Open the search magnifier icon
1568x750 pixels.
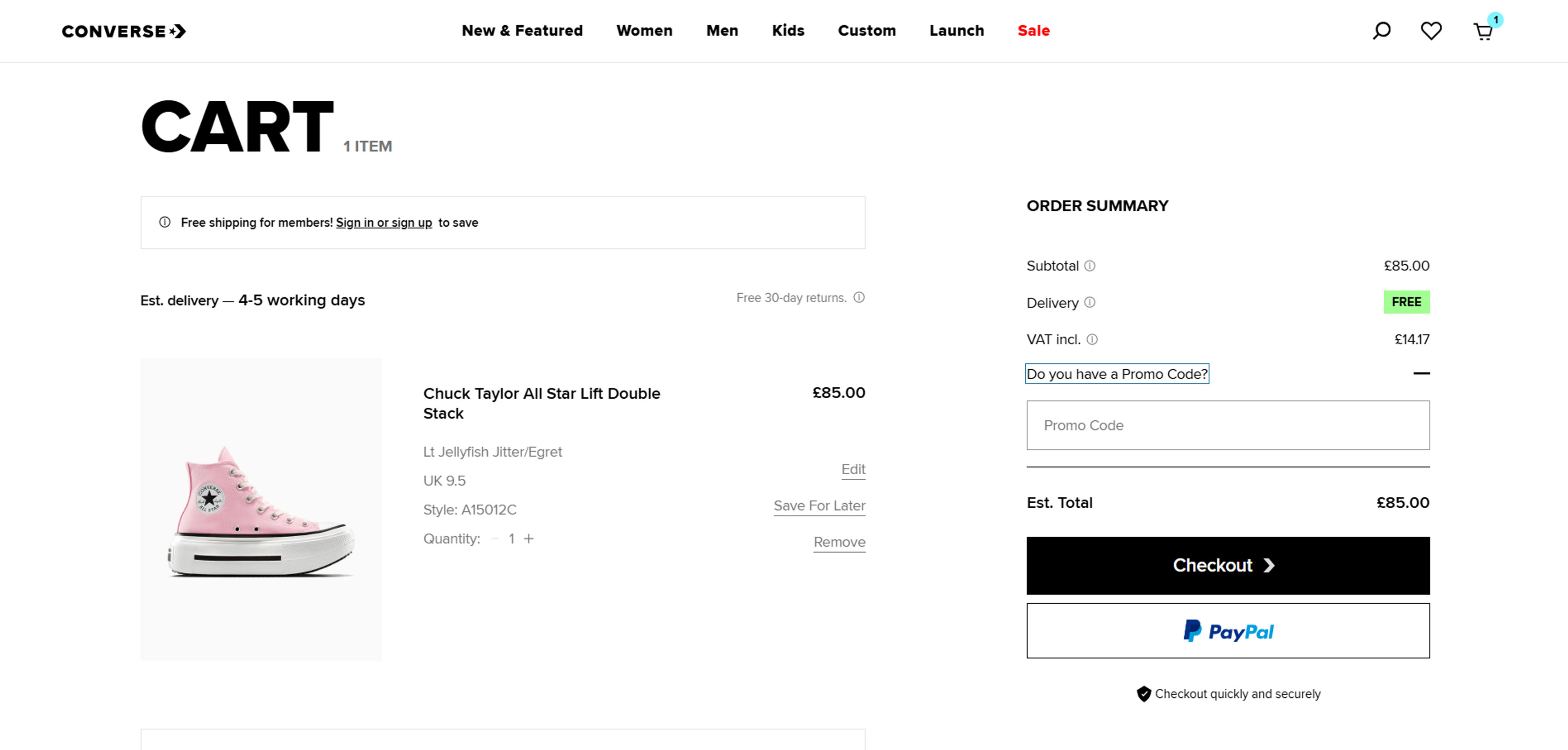click(1381, 31)
